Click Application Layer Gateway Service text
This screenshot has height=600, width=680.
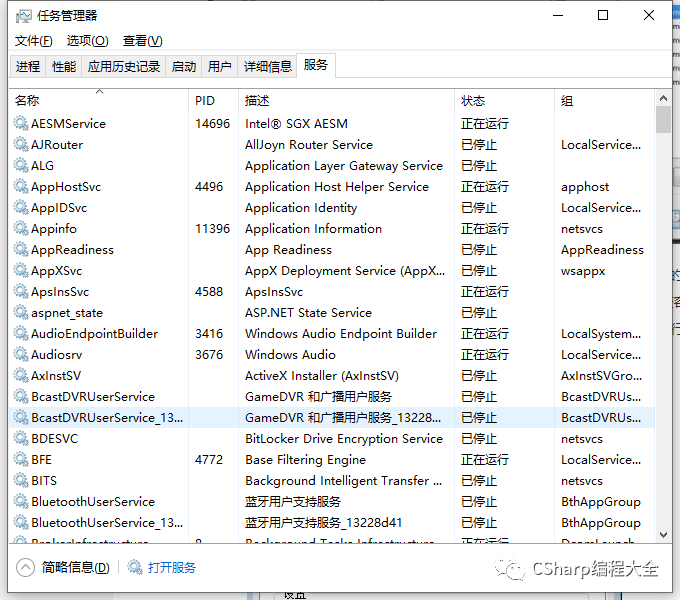pos(344,166)
